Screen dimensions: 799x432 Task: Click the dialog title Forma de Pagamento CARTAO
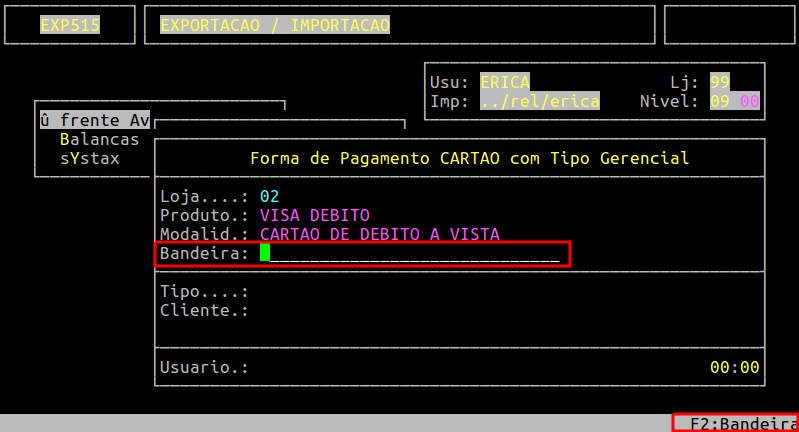click(x=469, y=158)
